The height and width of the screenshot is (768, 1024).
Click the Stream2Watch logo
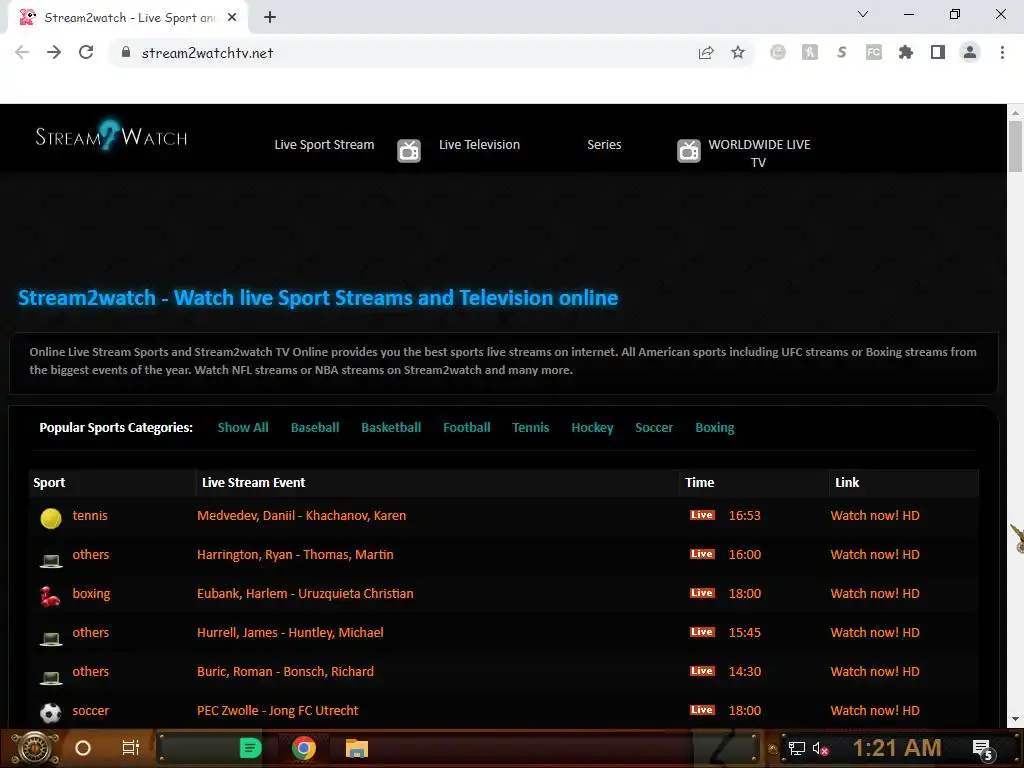point(111,136)
